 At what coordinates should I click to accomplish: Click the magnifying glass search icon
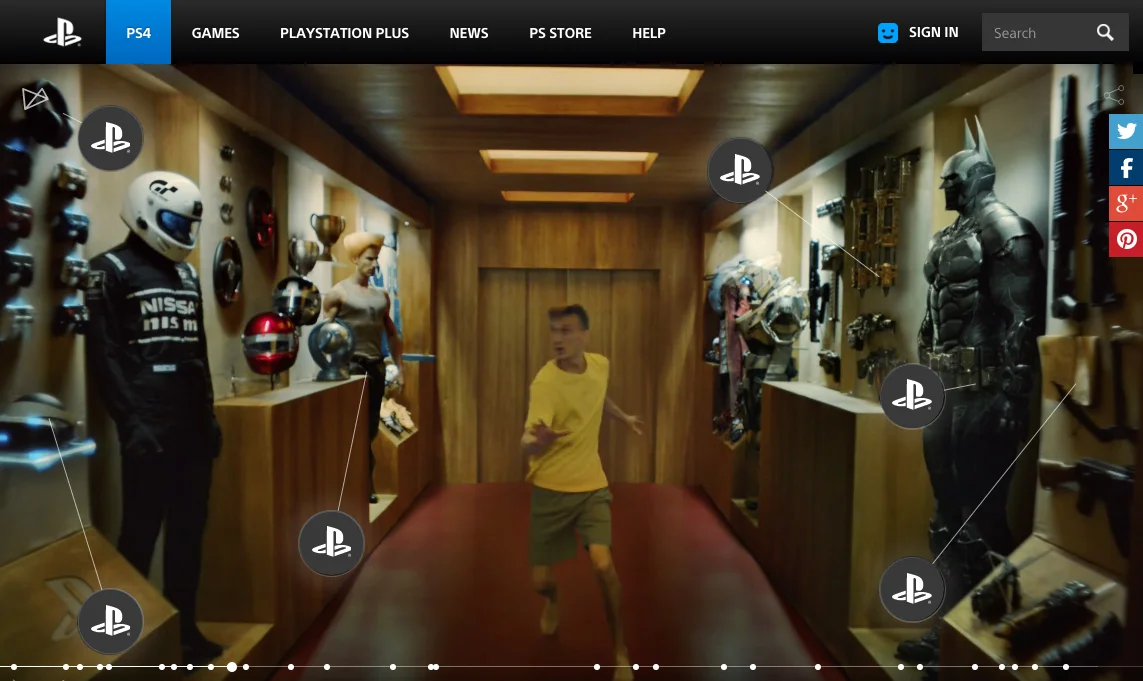pyautogui.click(x=1105, y=32)
